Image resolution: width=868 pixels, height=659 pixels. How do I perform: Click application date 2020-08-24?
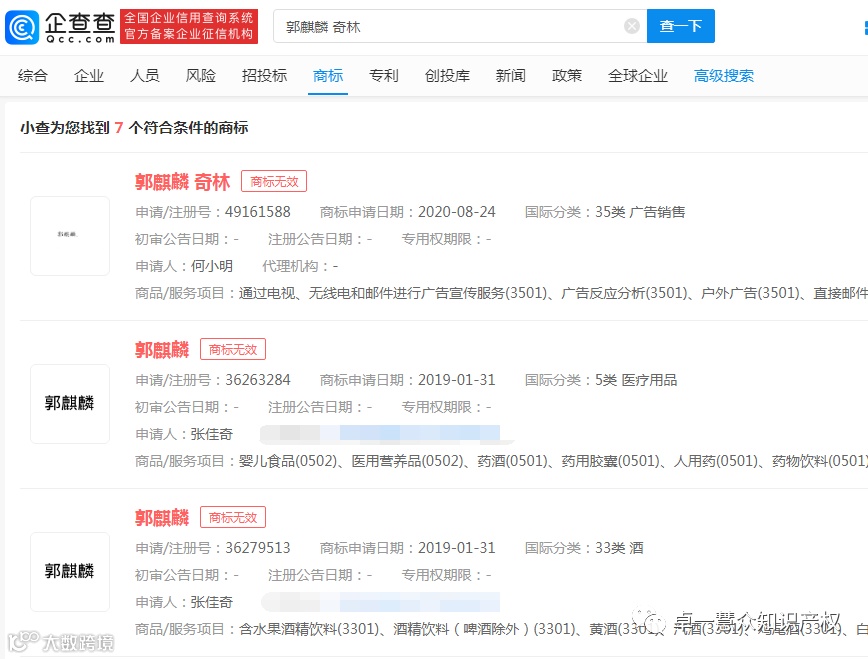(x=457, y=212)
